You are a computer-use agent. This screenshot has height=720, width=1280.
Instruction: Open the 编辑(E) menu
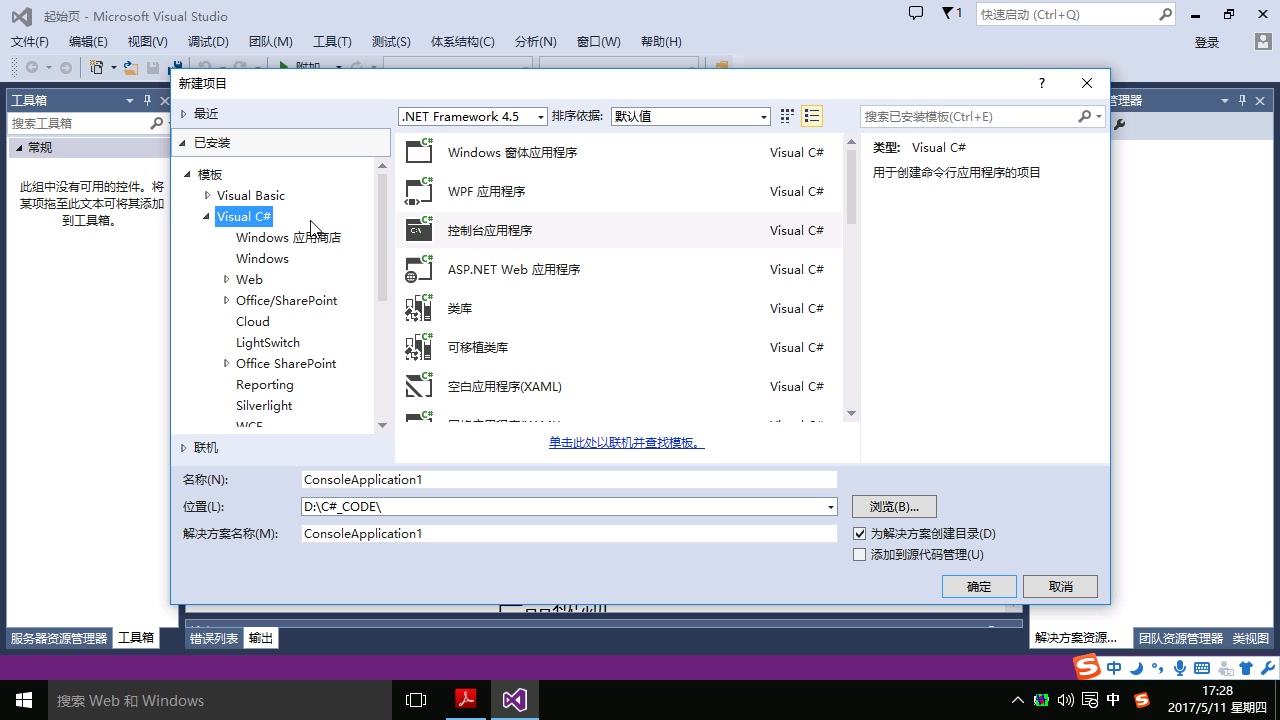point(88,41)
